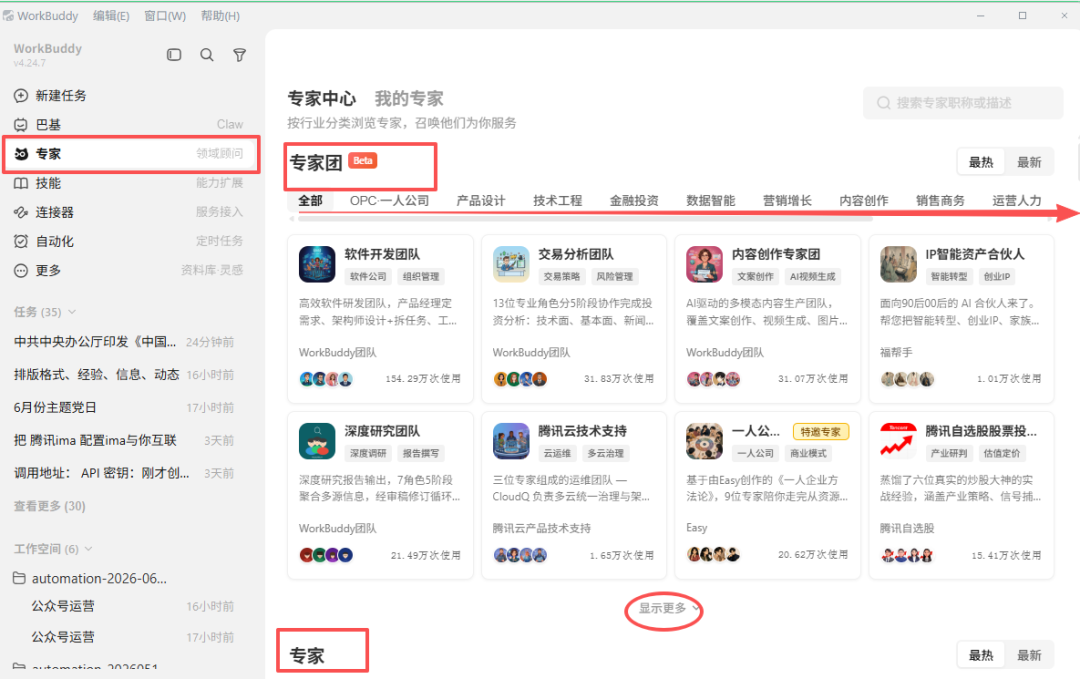Image resolution: width=1080 pixels, height=679 pixels.
Task: Select 营销增长 category tab
Action: pyautogui.click(x=787, y=200)
